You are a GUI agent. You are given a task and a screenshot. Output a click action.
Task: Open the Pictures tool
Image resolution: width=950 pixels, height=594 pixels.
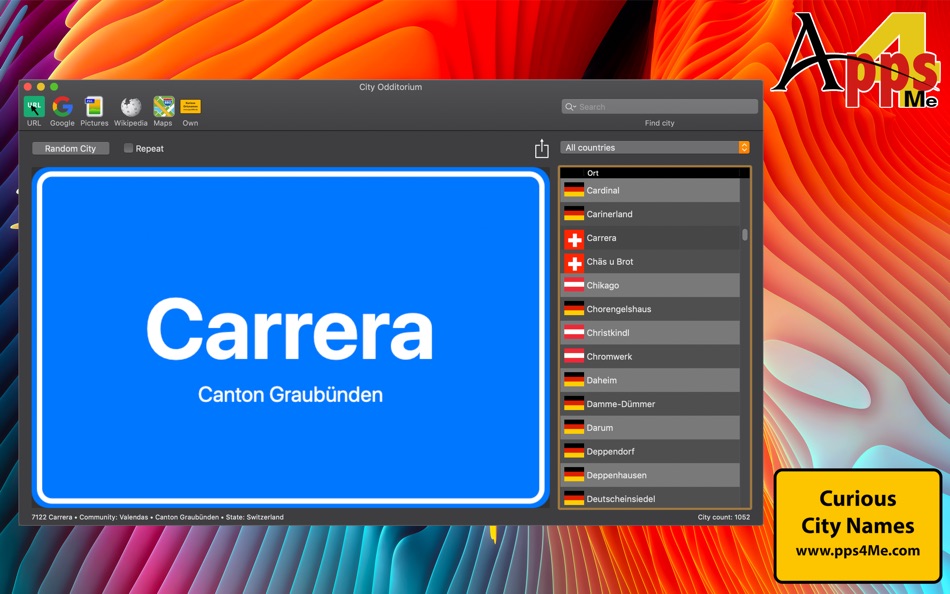click(94, 108)
